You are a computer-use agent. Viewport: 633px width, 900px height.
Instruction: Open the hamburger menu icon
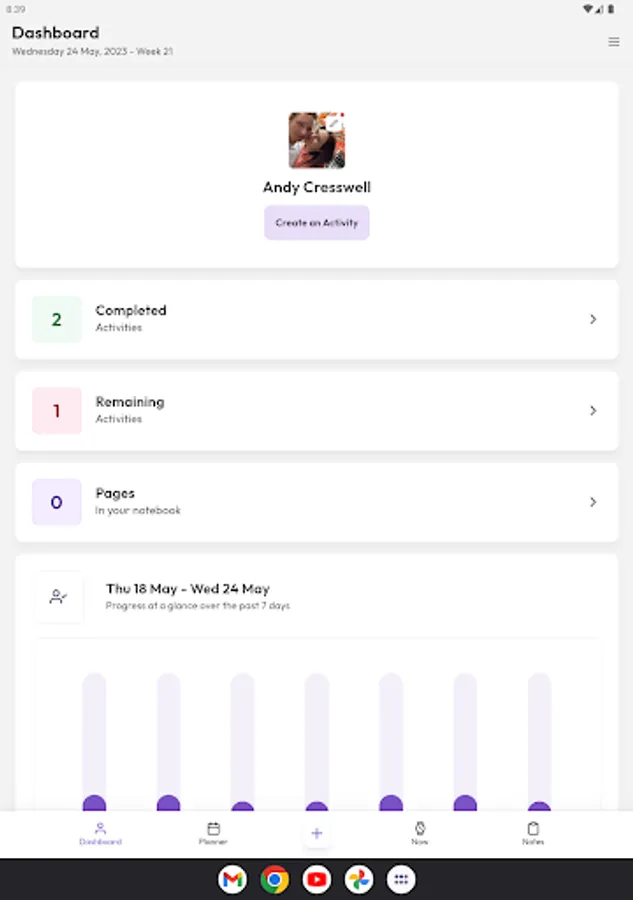(x=613, y=42)
